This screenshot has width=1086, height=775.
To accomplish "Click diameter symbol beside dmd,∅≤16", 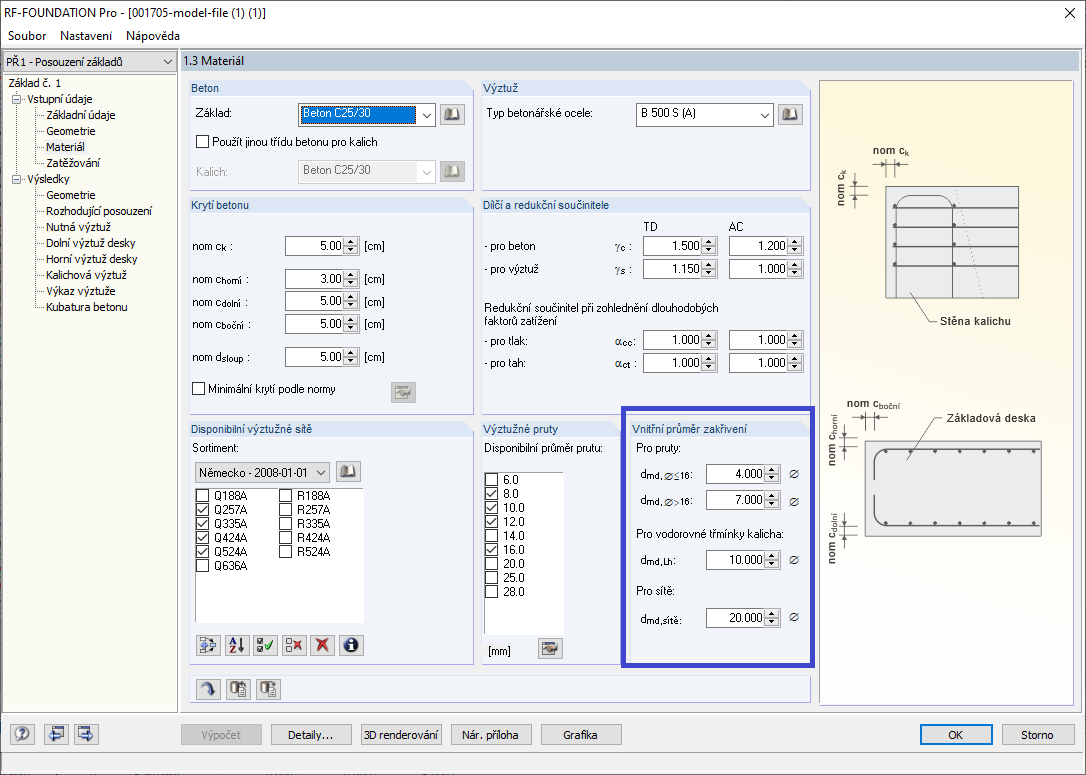I will click(x=794, y=474).
